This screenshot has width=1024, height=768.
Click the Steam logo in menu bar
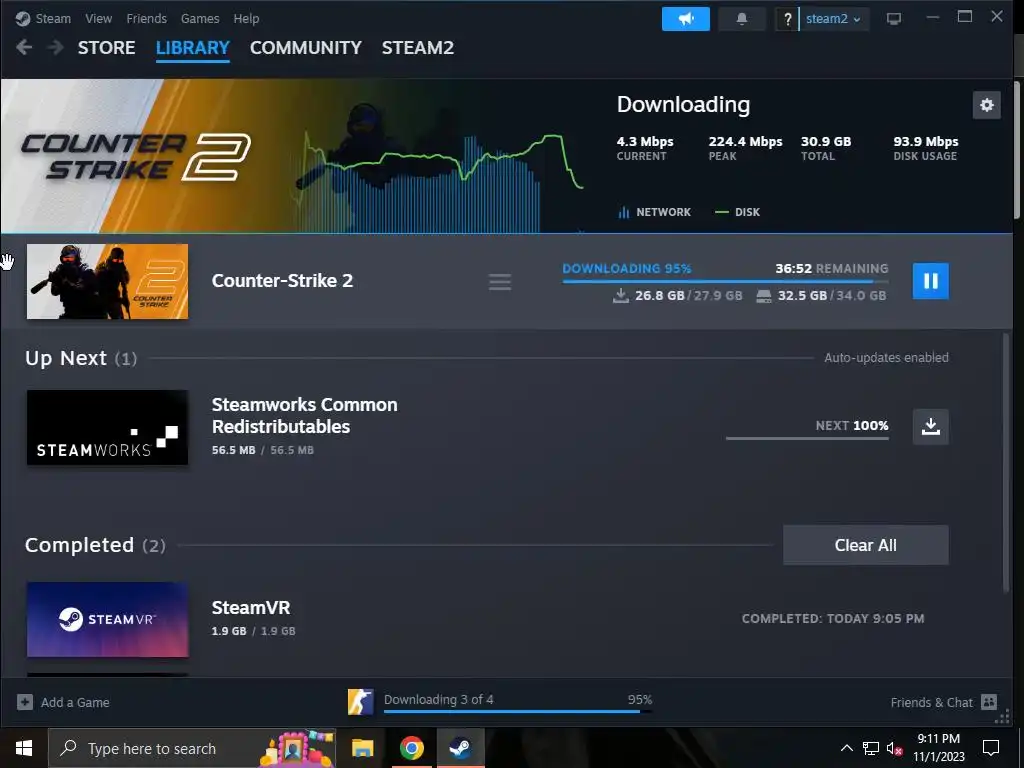(x=23, y=18)
